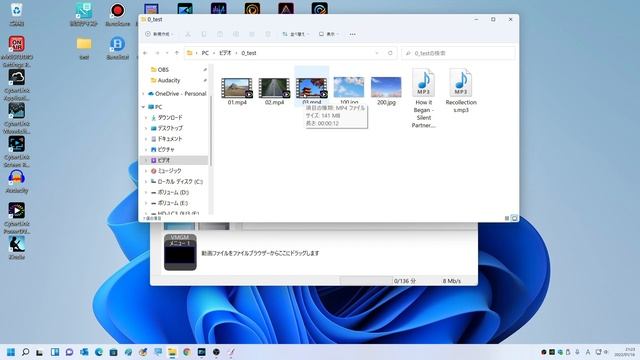
Task: Open the 新規作成 (New) dropdown
Action: 159,34
